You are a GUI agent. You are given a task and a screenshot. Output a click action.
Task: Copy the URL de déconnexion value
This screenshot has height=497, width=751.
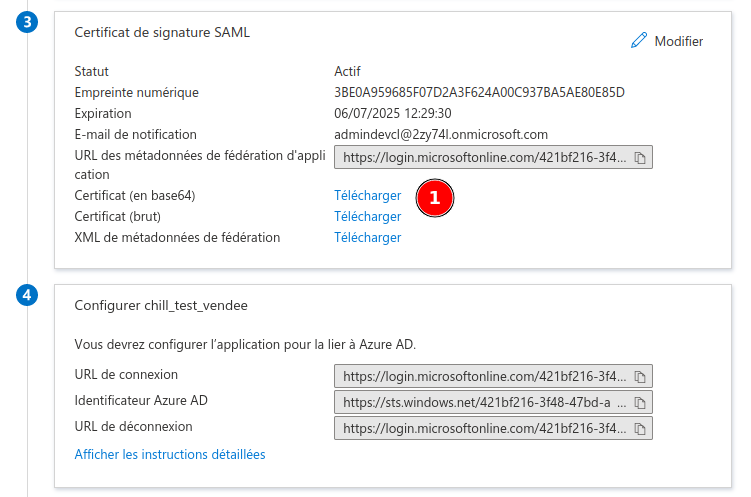(640, 428)
